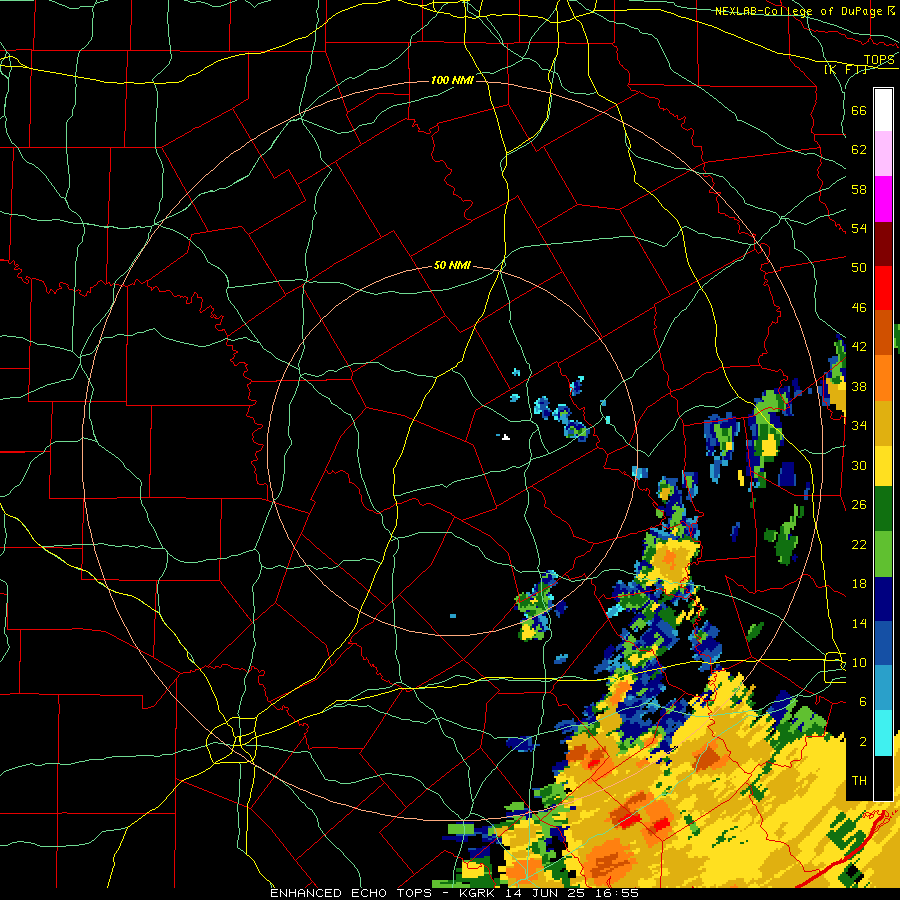
Task: Click the '50 NMI' range ring label
Action: 452,265
